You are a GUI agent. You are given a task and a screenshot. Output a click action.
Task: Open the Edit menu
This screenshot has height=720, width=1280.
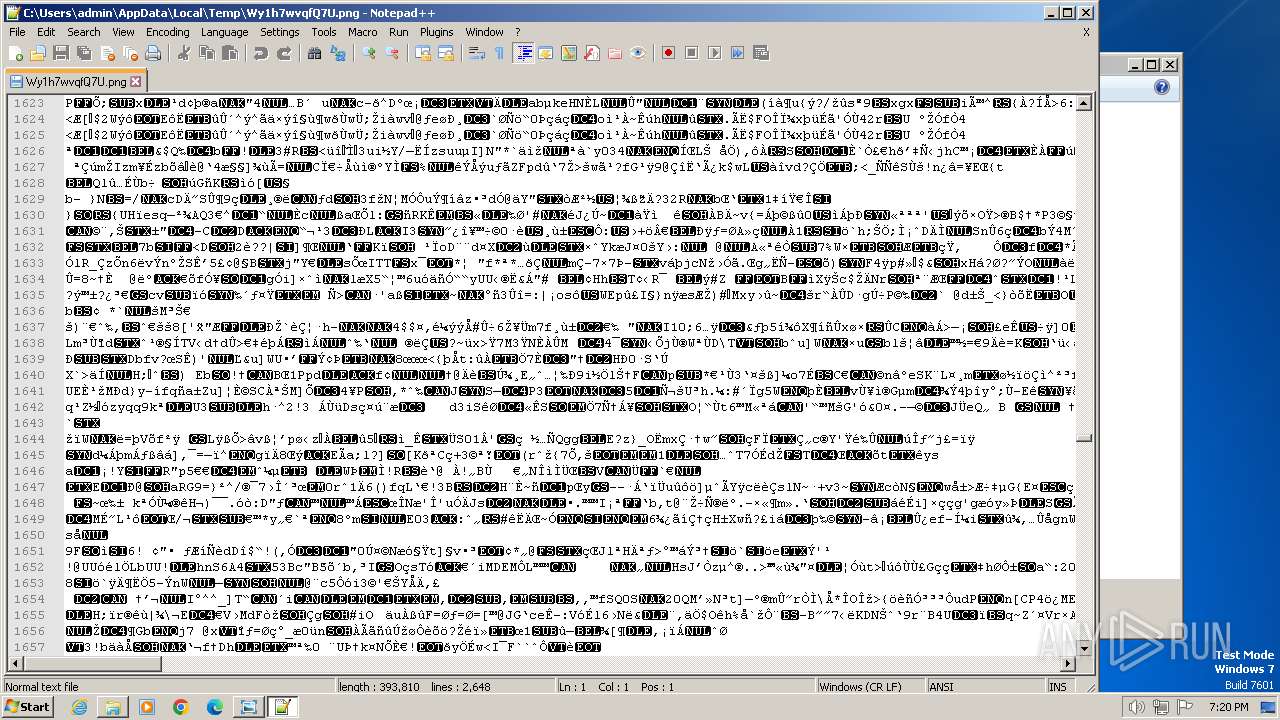pyautogui.click(x=47, y=32)
